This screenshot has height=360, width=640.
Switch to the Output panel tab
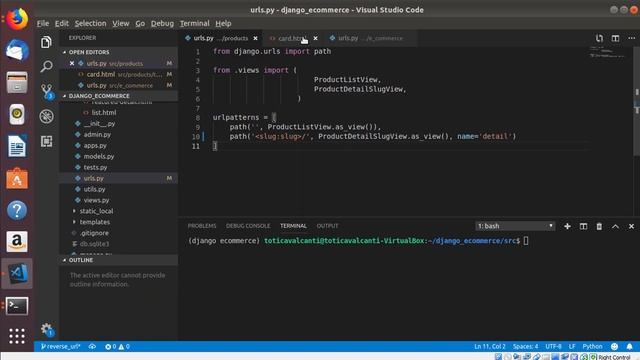pos(327,226)
